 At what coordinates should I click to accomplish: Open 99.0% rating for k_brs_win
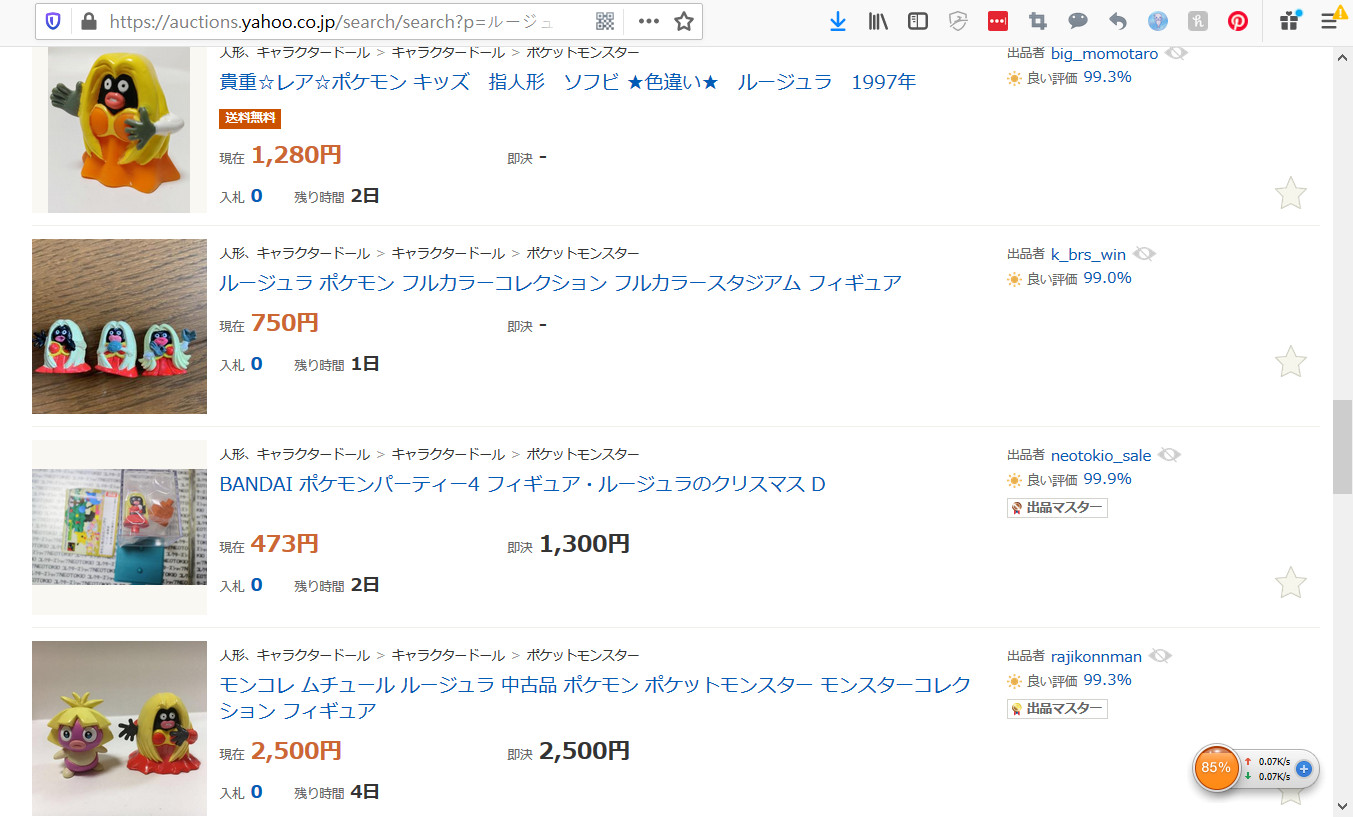(x=1108, y=278)
